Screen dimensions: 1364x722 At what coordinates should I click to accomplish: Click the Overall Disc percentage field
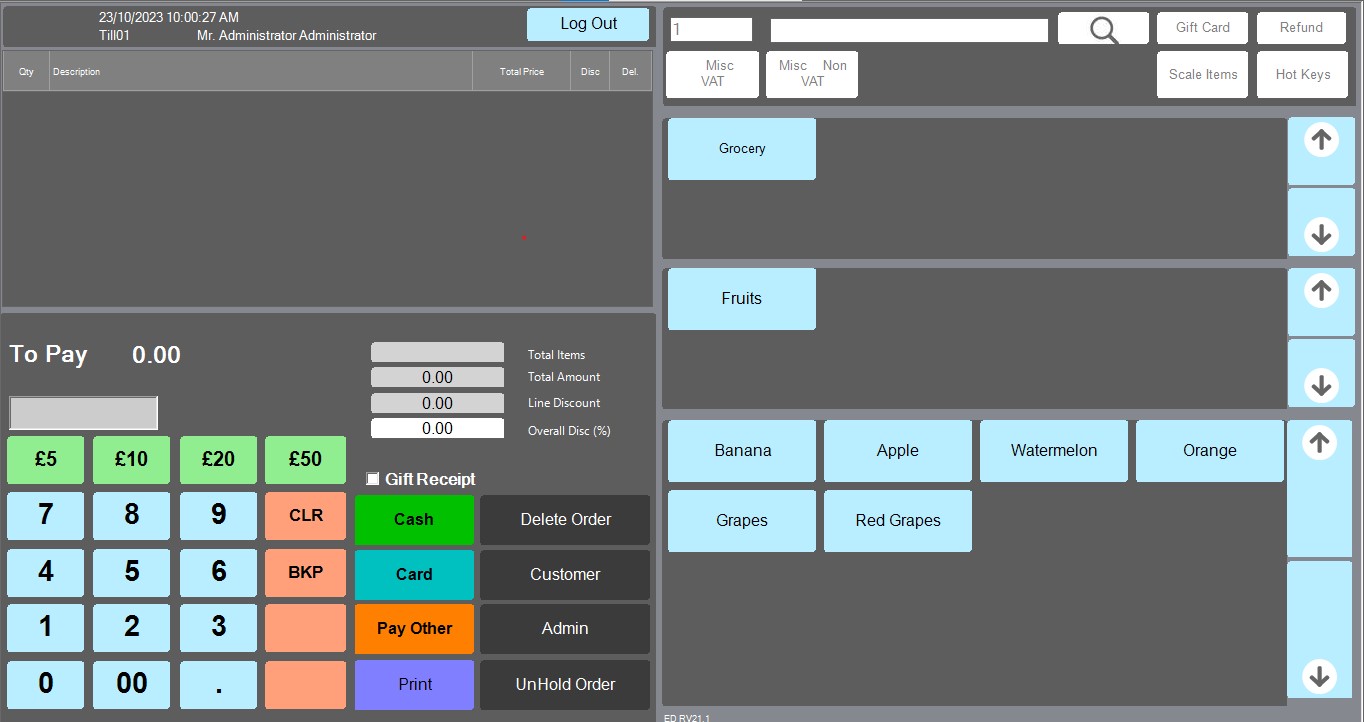click(437, 427)
